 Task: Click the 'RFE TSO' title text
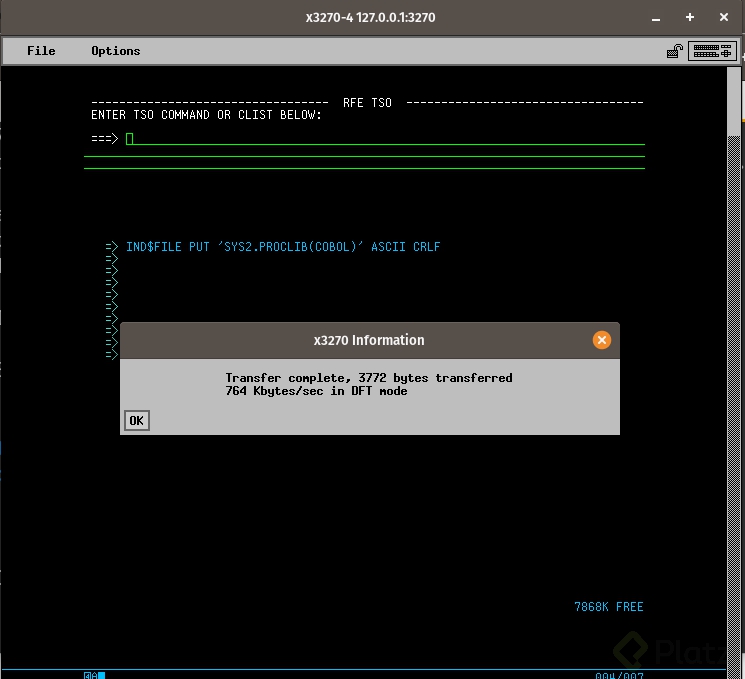tap(367, 103)
